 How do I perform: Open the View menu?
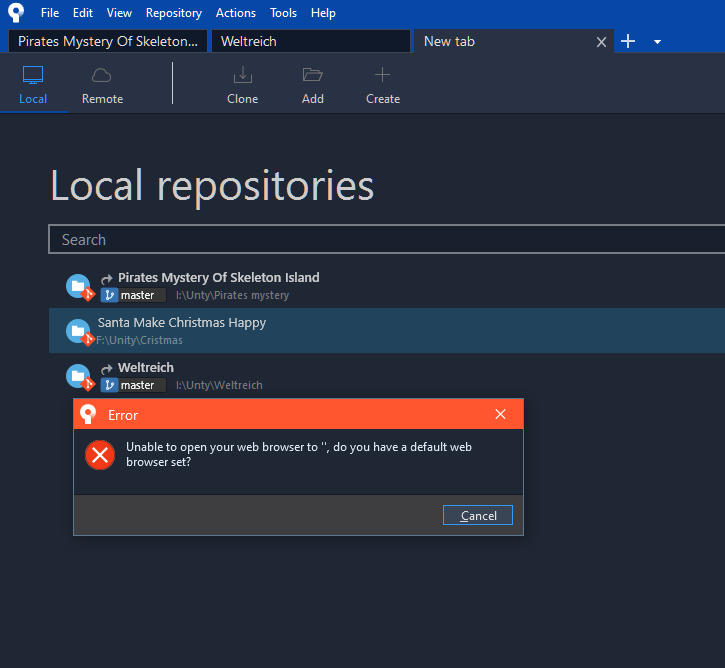click(119, 13)
